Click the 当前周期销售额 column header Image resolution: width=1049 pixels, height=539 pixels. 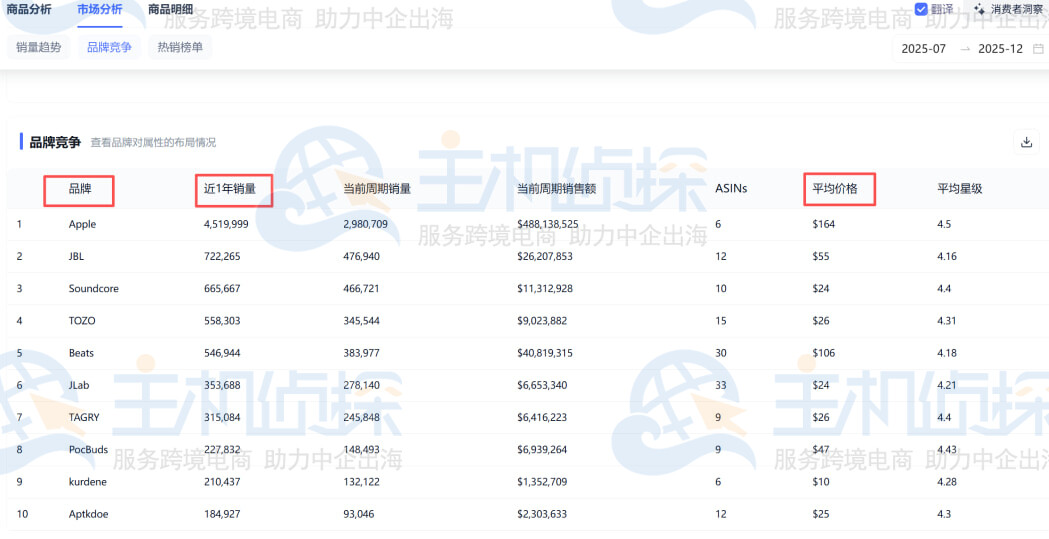point(557,189)
